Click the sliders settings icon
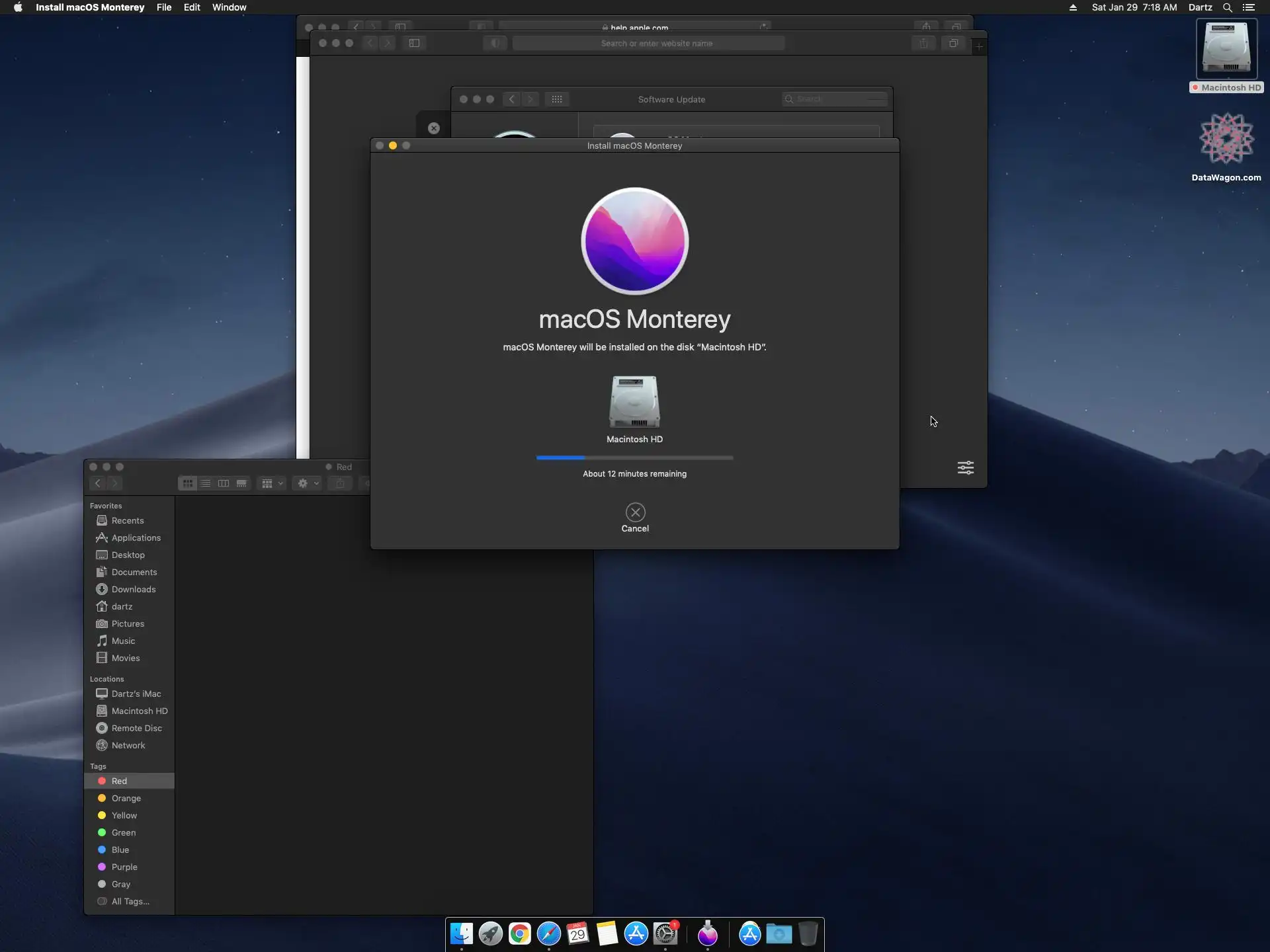This screenshot has height=952, width=1270. [x=965, y=468]
